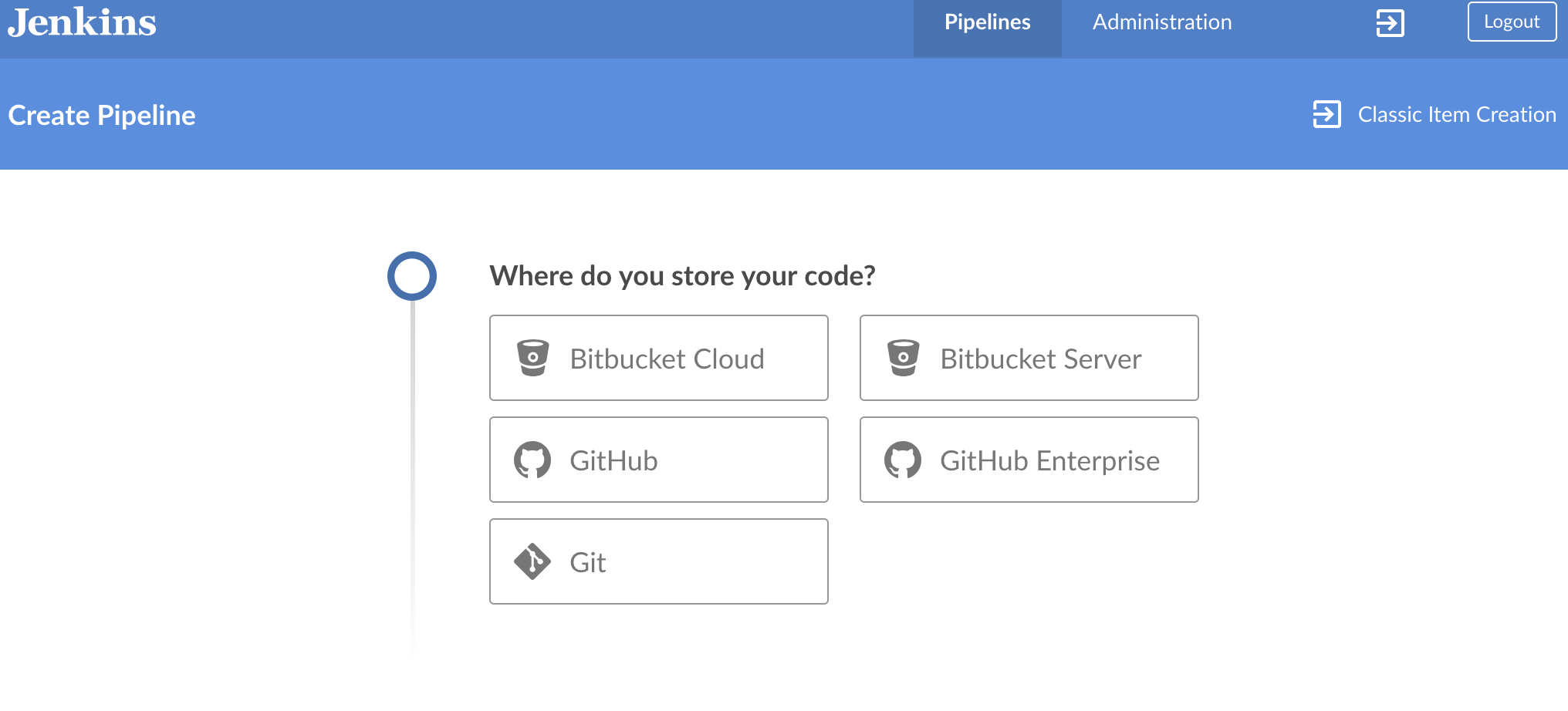This screenshot has width=1568, height=711.
Task: Click the arrow icon beside Classic Item Creation
Action: tap(1327, 114)
